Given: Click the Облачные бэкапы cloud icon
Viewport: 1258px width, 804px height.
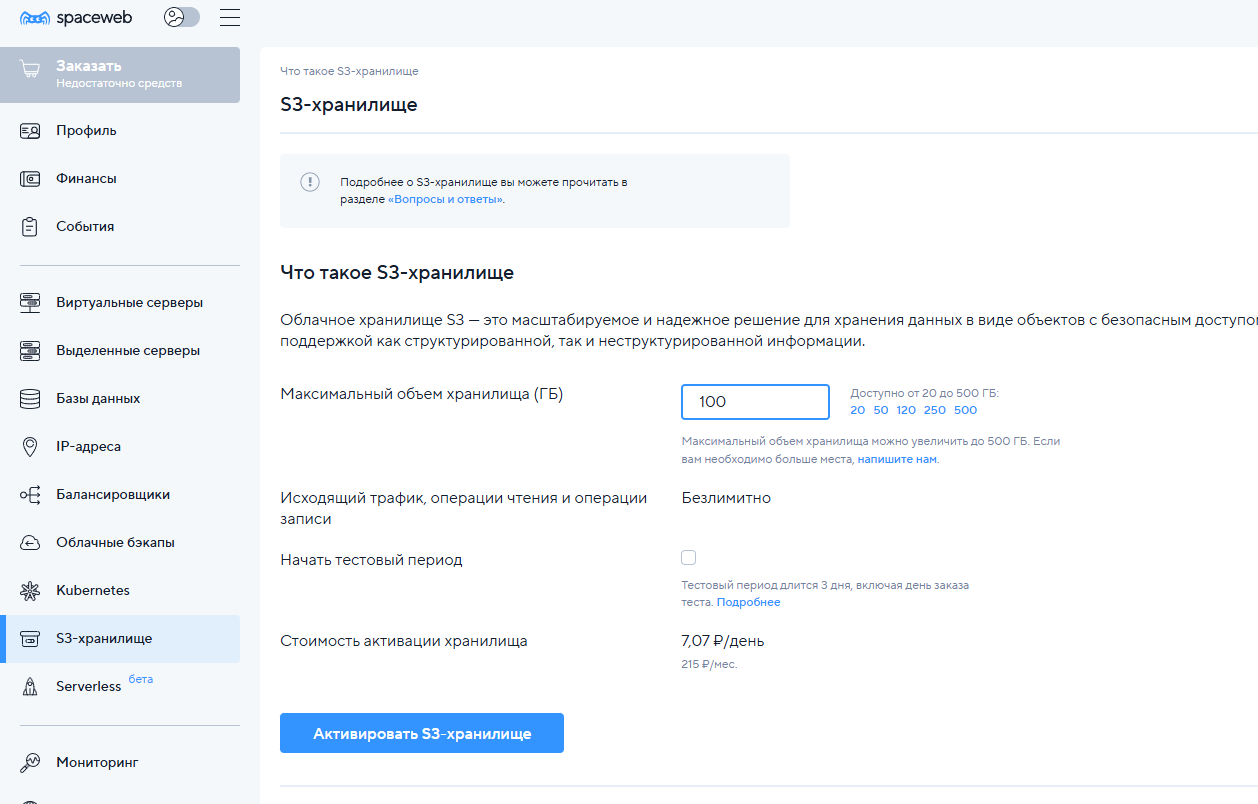Looking at the screenshot, I should point(30,543).
